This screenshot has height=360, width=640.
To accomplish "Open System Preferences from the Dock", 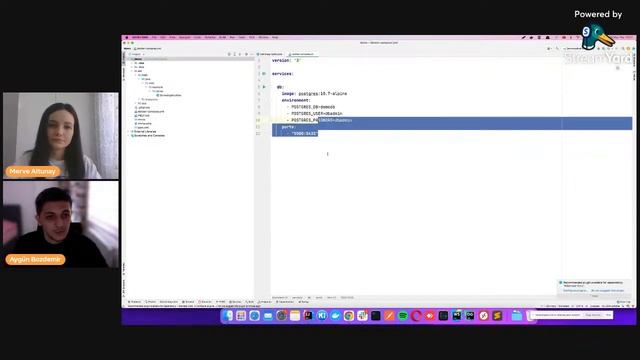I will (281, 316).
